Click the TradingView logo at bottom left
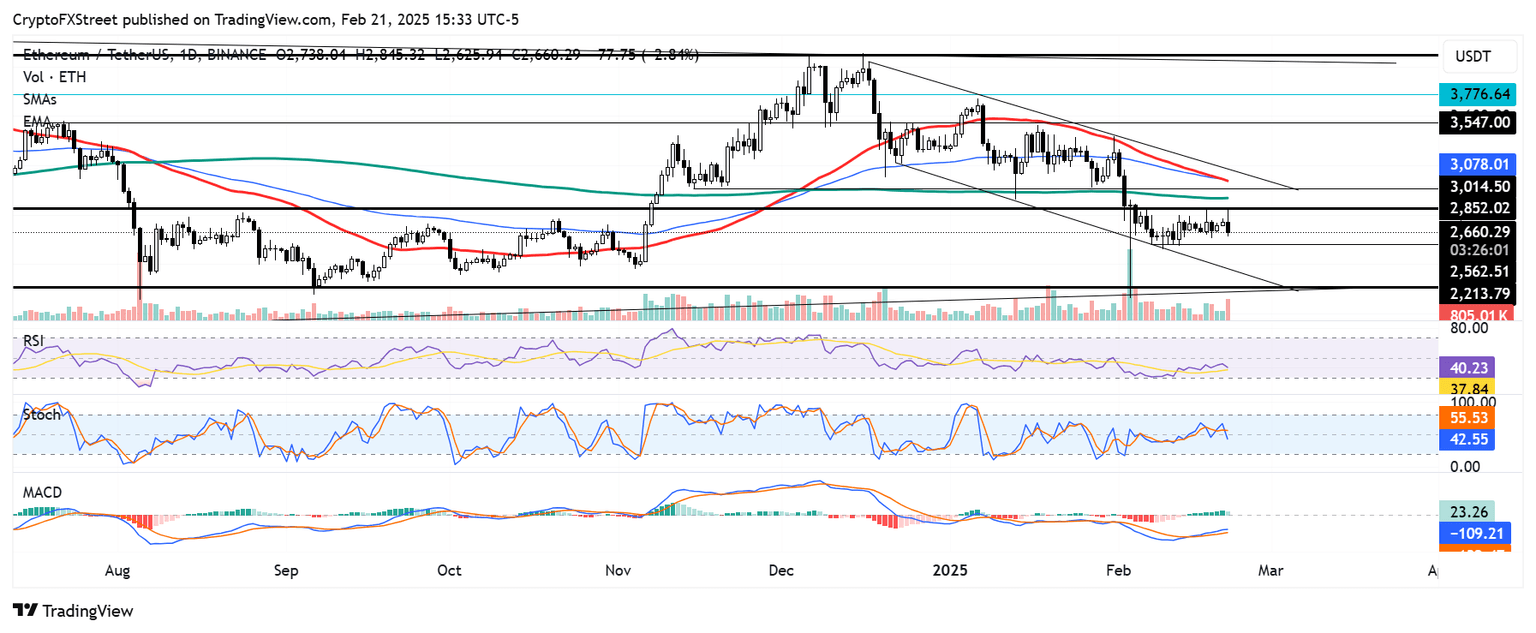Image resolution: width=1536 pixels, height=633 pixels. (72, 610)
